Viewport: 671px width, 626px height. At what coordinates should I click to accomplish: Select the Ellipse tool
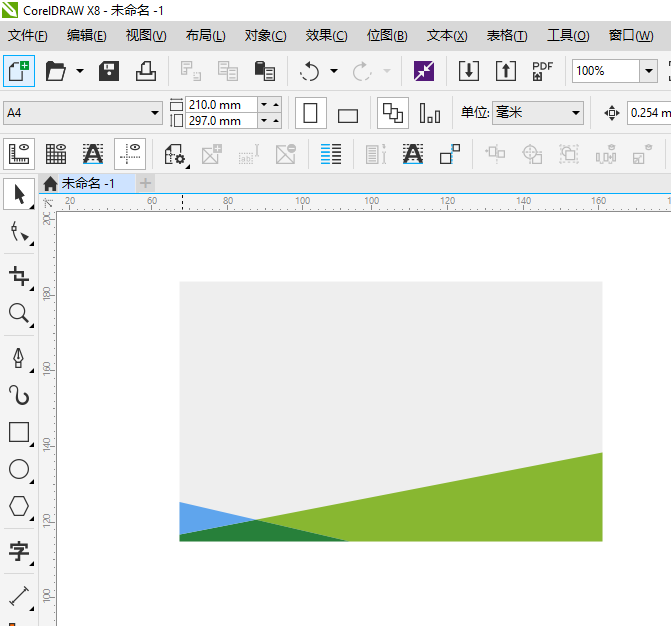pyautogui.click(x=19, y=469)
